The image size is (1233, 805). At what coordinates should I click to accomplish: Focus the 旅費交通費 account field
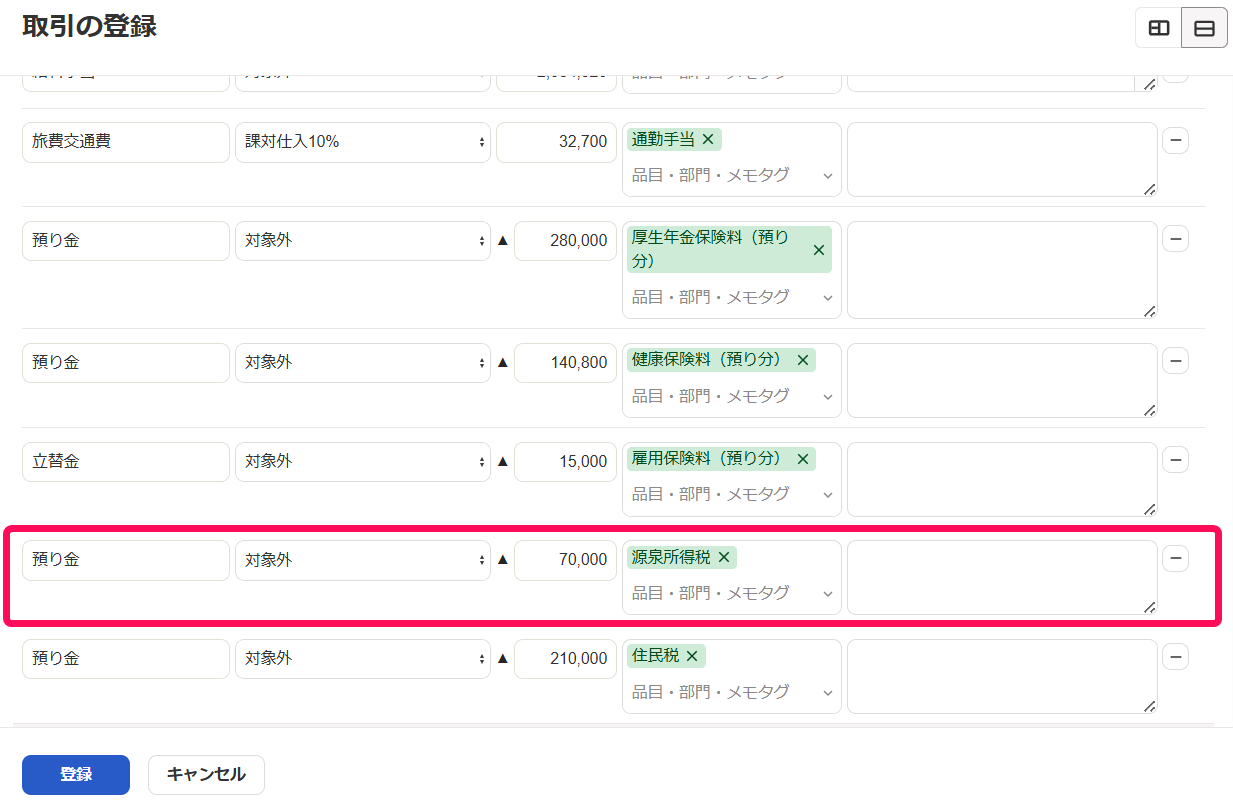(x=126, y=142)
